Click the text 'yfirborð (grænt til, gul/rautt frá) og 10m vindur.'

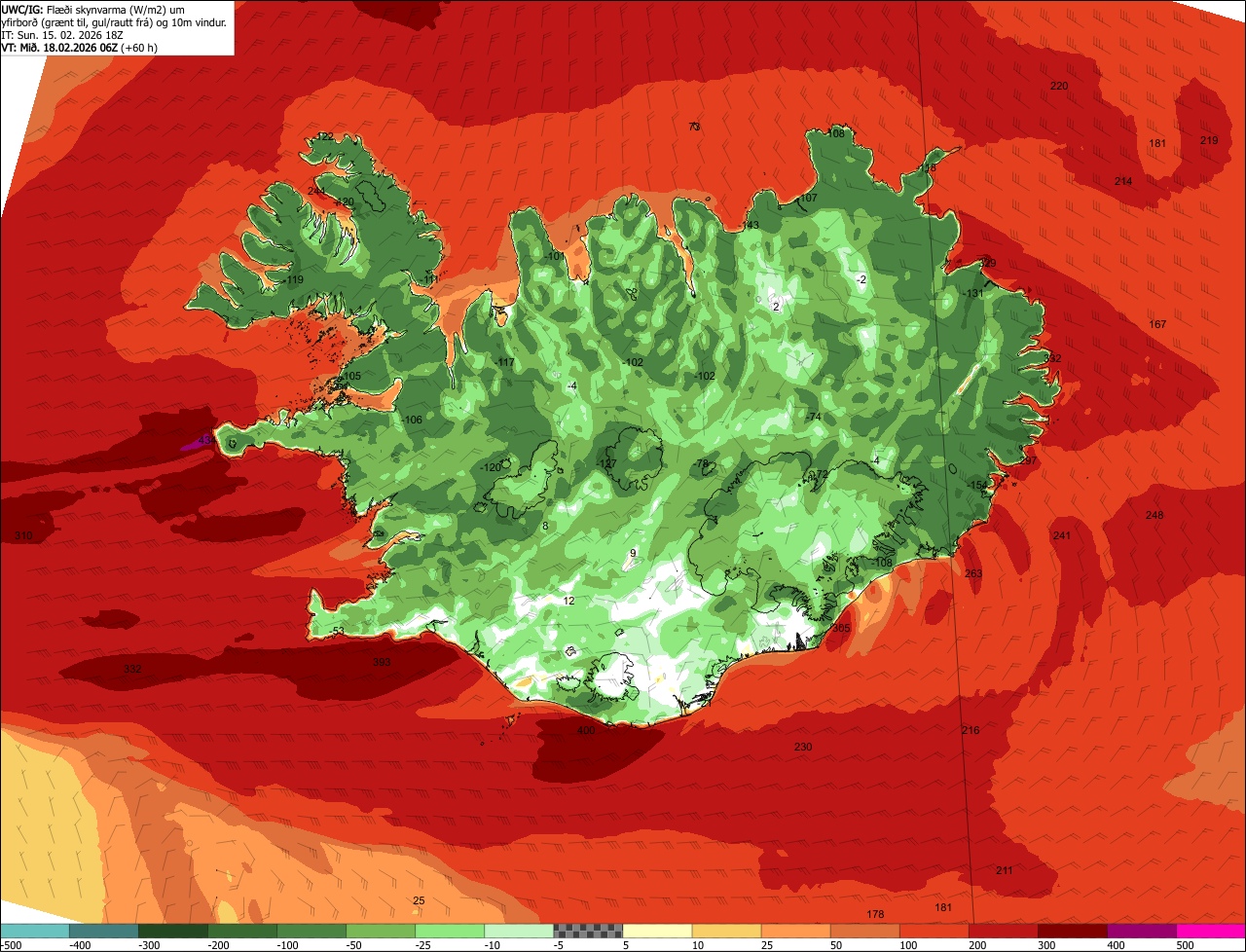pyautogui.click(x=115, y=21)
